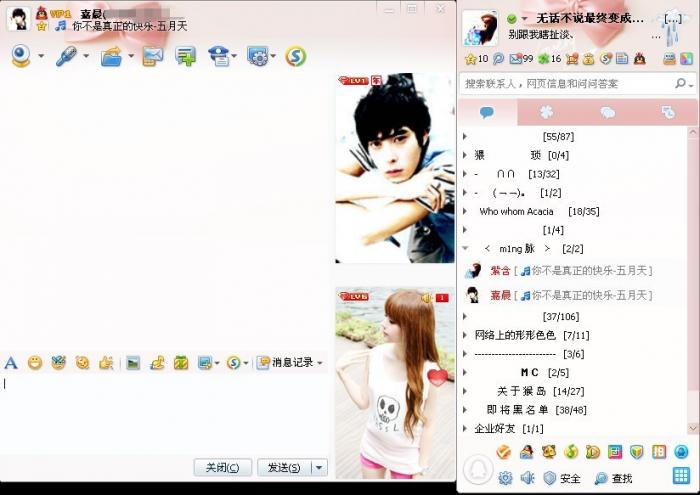700x495 pixels.
Task: Click the thumbs-up gesture icon
Action: (x=106, y=363)
